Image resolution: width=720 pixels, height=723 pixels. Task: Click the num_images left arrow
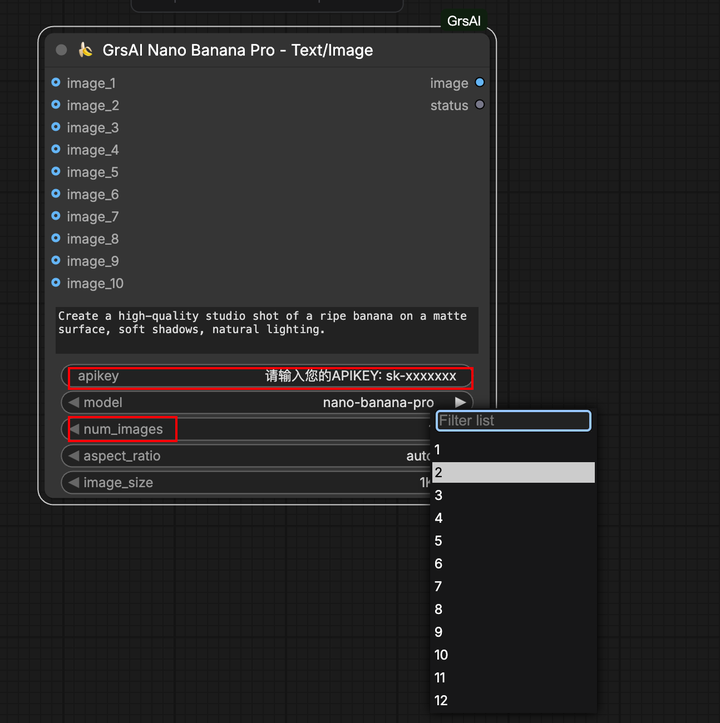point(73,429)
